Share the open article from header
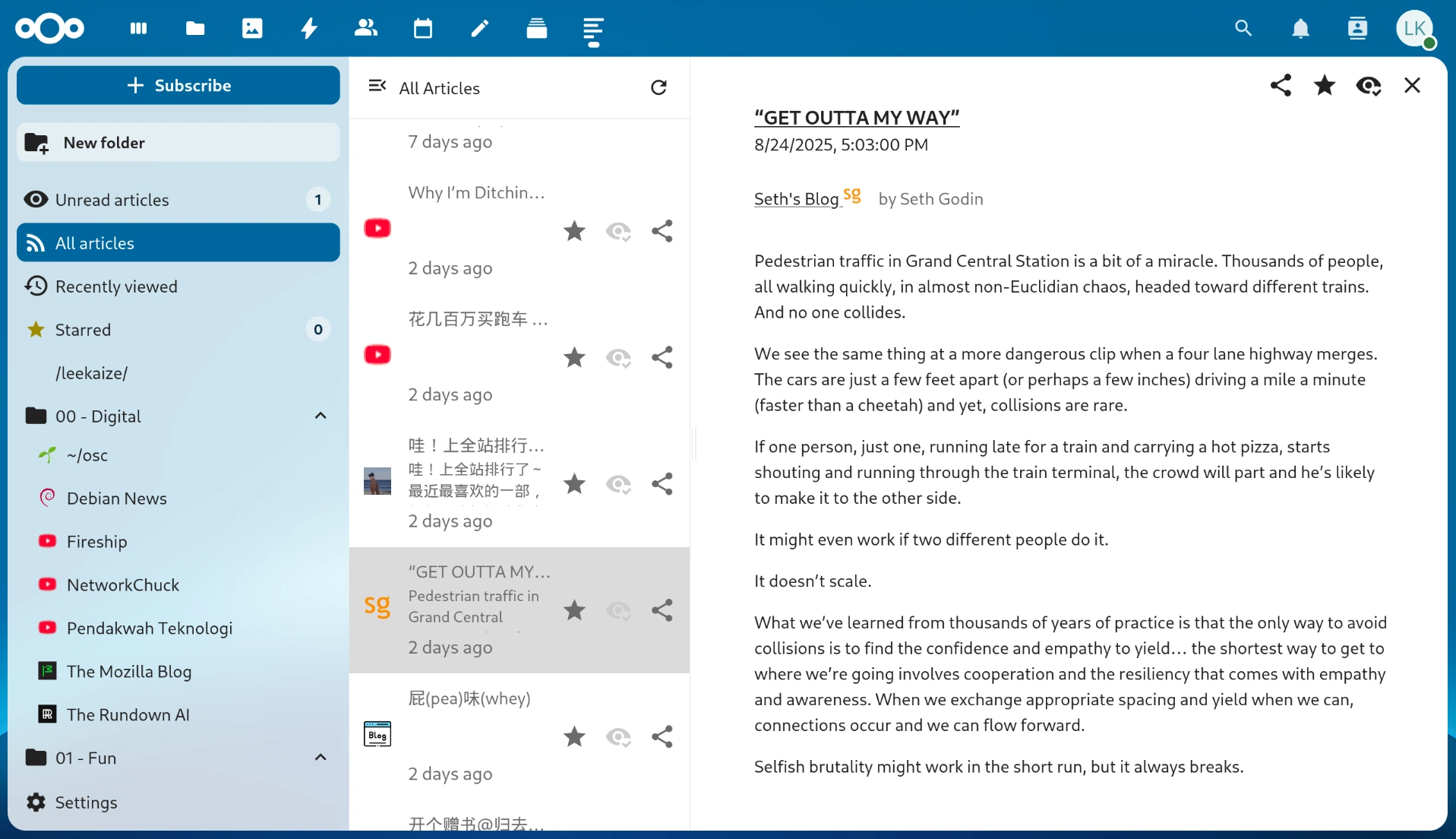 (1281, 85)
